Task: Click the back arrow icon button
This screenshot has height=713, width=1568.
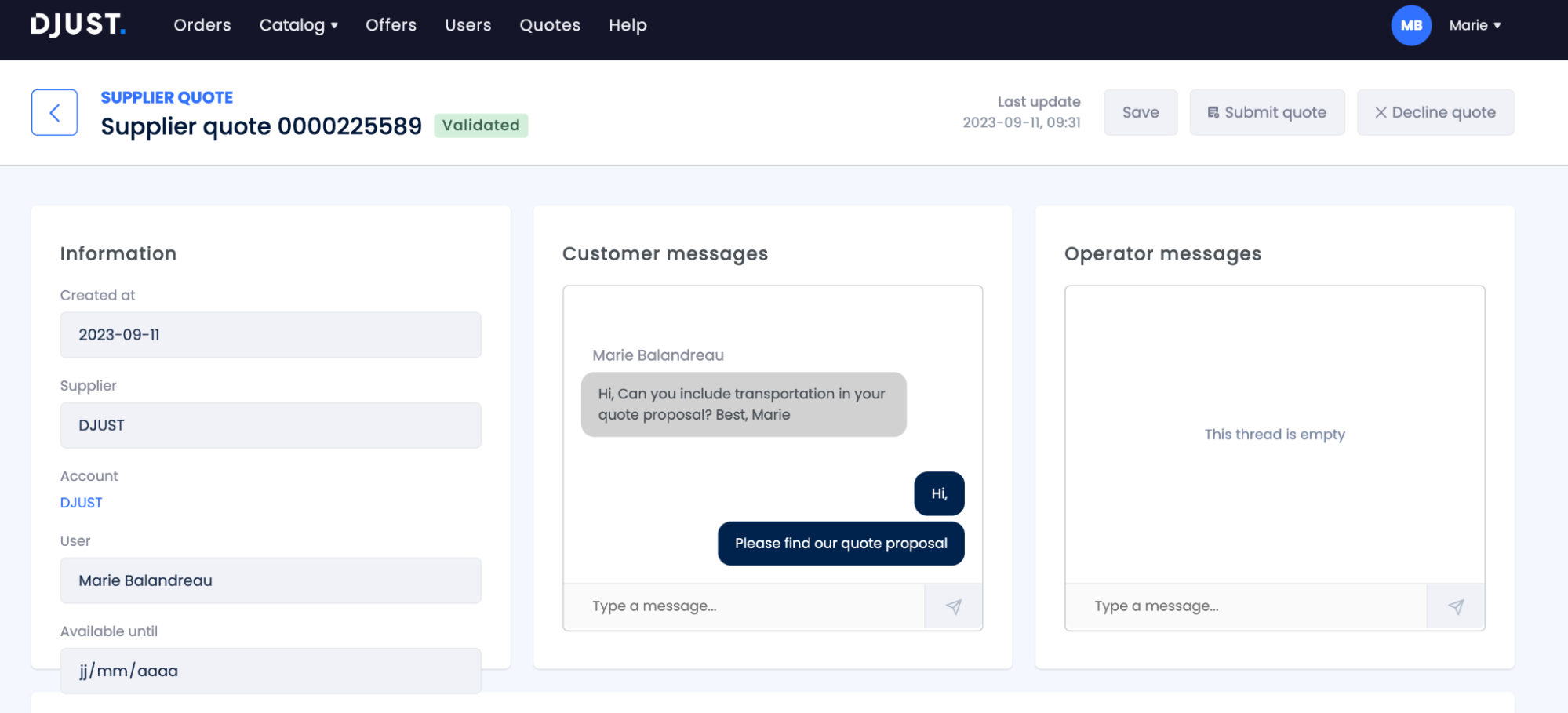Action: pos(54,112)
